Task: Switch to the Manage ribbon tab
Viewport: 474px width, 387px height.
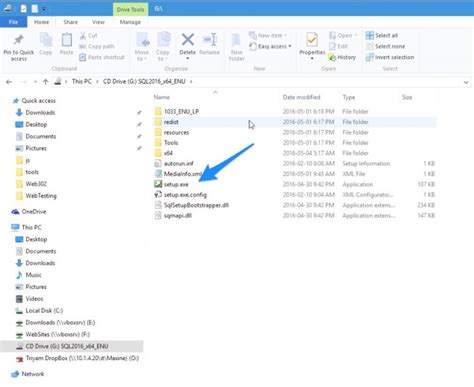Action: click(x=130, y=22)
